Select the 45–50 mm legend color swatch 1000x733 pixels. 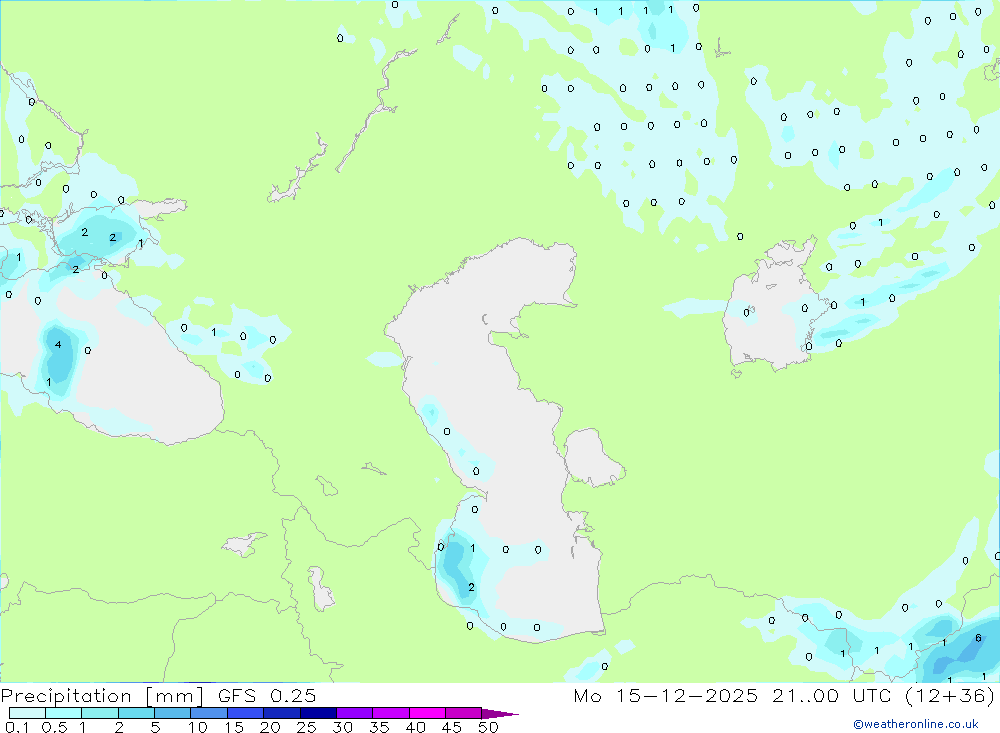(x=464, y=713)
